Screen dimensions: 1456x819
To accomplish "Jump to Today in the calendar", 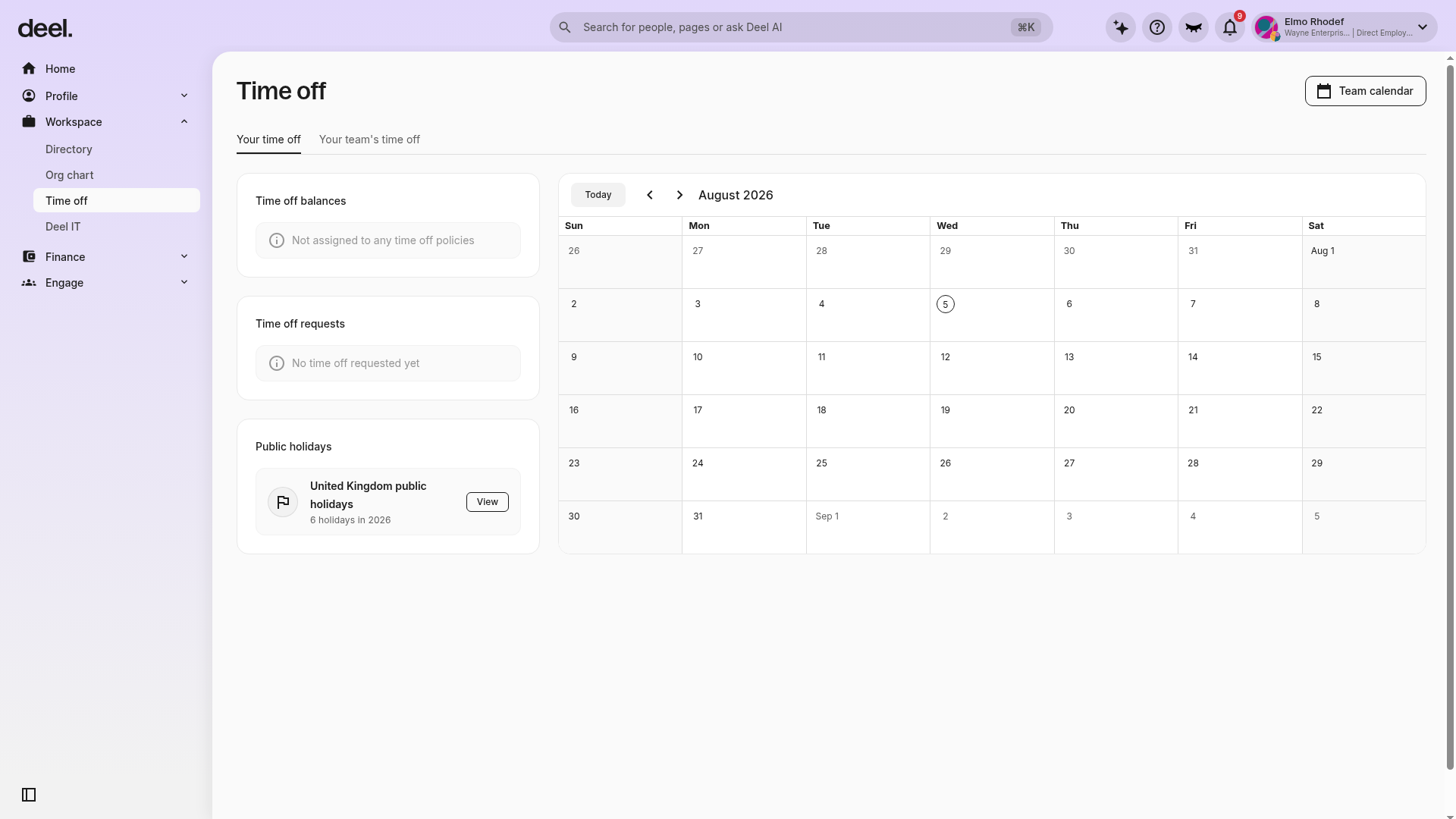I will point(598,195).
